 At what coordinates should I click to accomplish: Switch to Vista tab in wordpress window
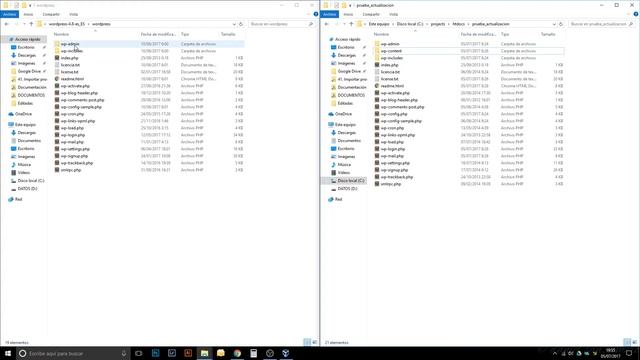click(x=73, y=14)
